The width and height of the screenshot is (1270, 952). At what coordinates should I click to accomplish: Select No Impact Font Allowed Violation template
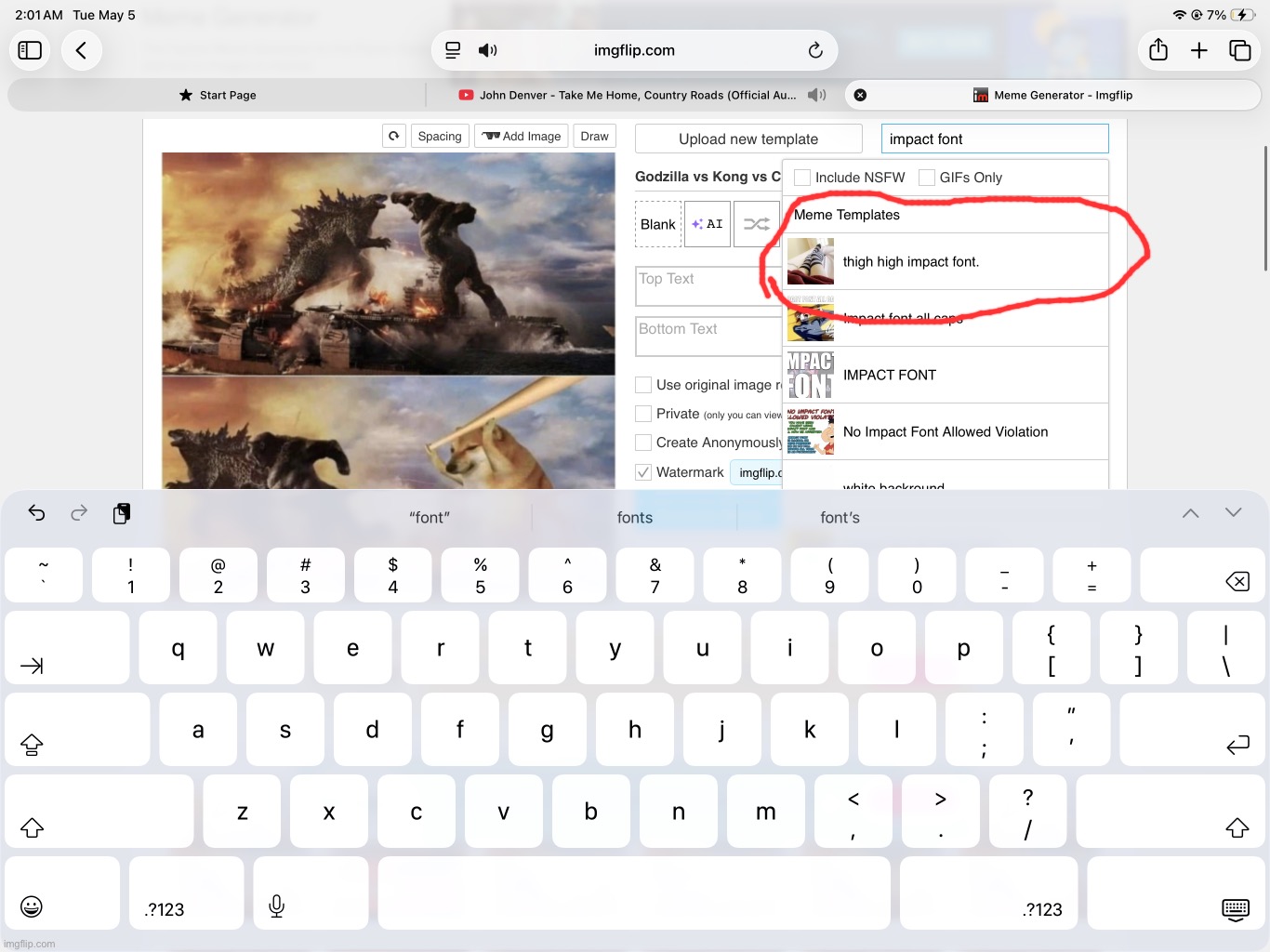coord(946,431)
